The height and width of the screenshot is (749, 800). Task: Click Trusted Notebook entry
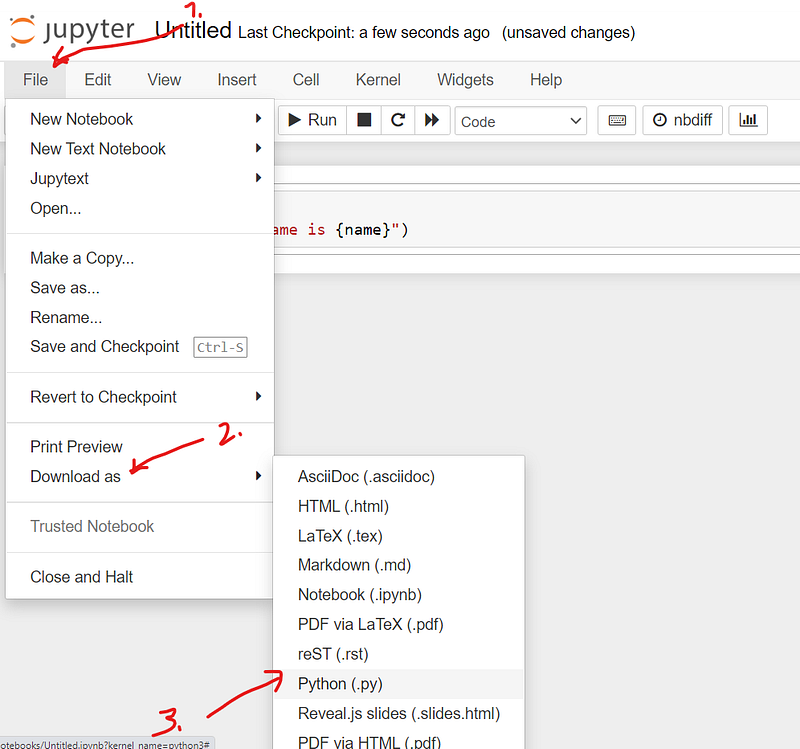(x=140, y=526)
